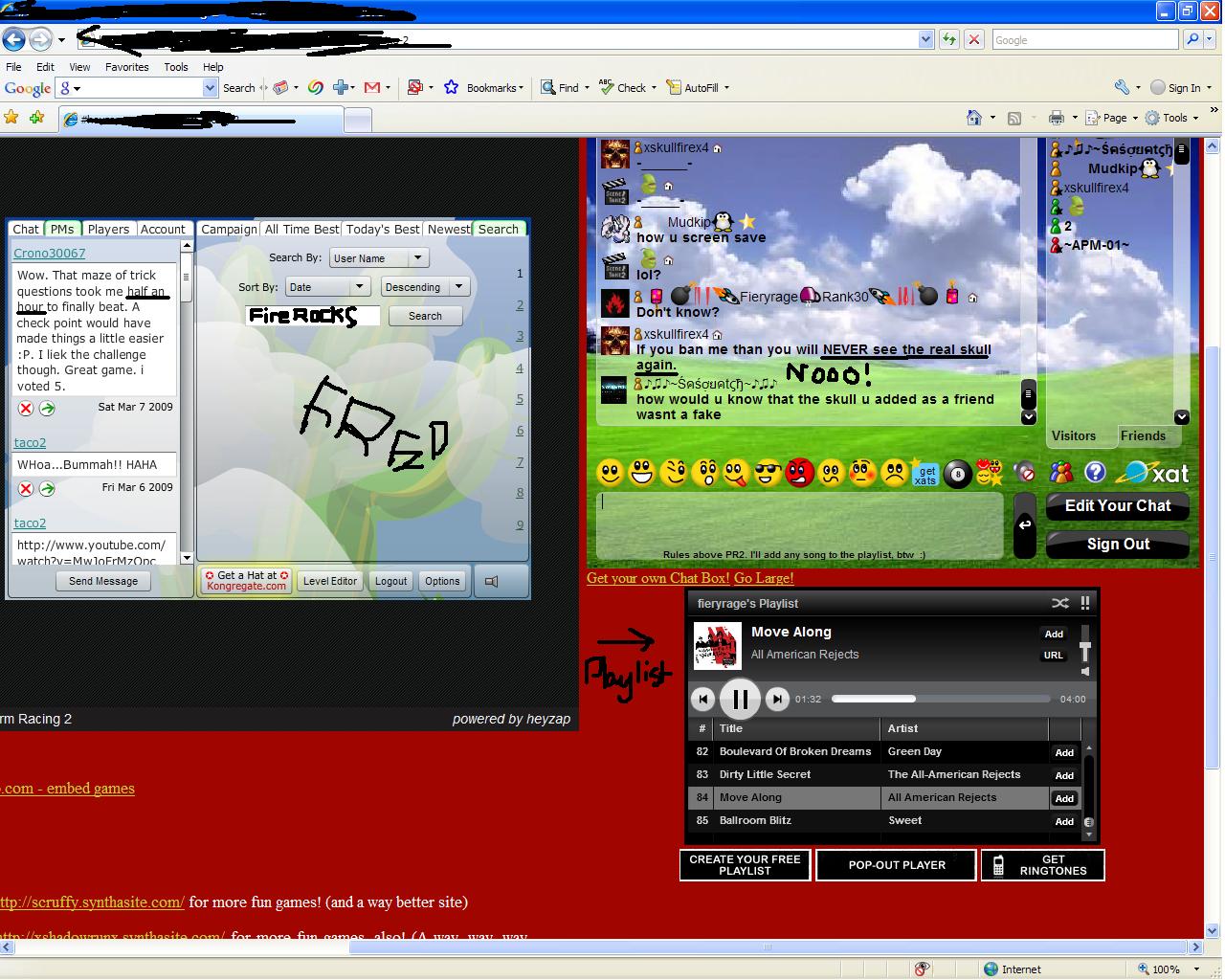The image size is (1225, 980).
Task: Click the Edit Your Chat button
Action: tap(1118, 505)
